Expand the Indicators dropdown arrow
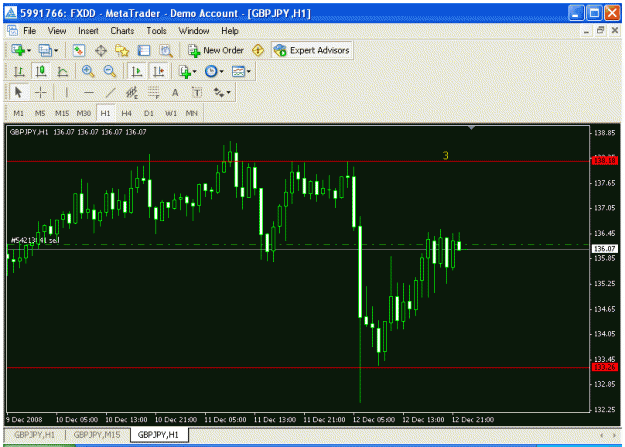625x447 pixels. (x=195, y=72)
